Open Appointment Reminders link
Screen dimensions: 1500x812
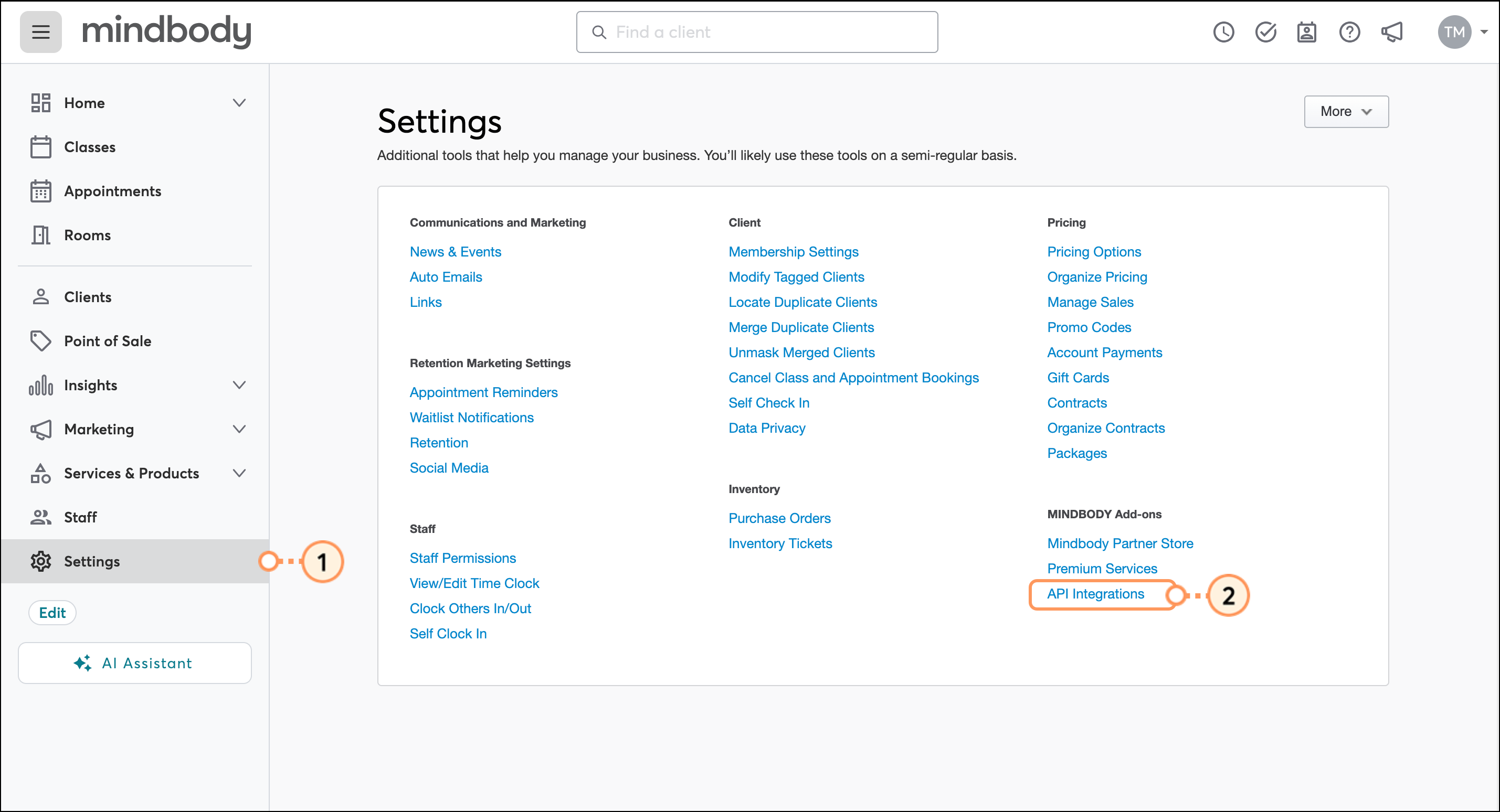(484, 392)
